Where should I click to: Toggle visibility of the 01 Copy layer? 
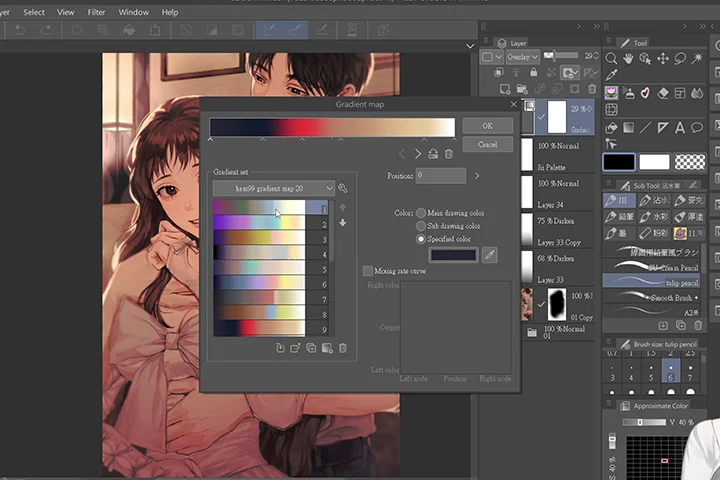pos(542,304)
